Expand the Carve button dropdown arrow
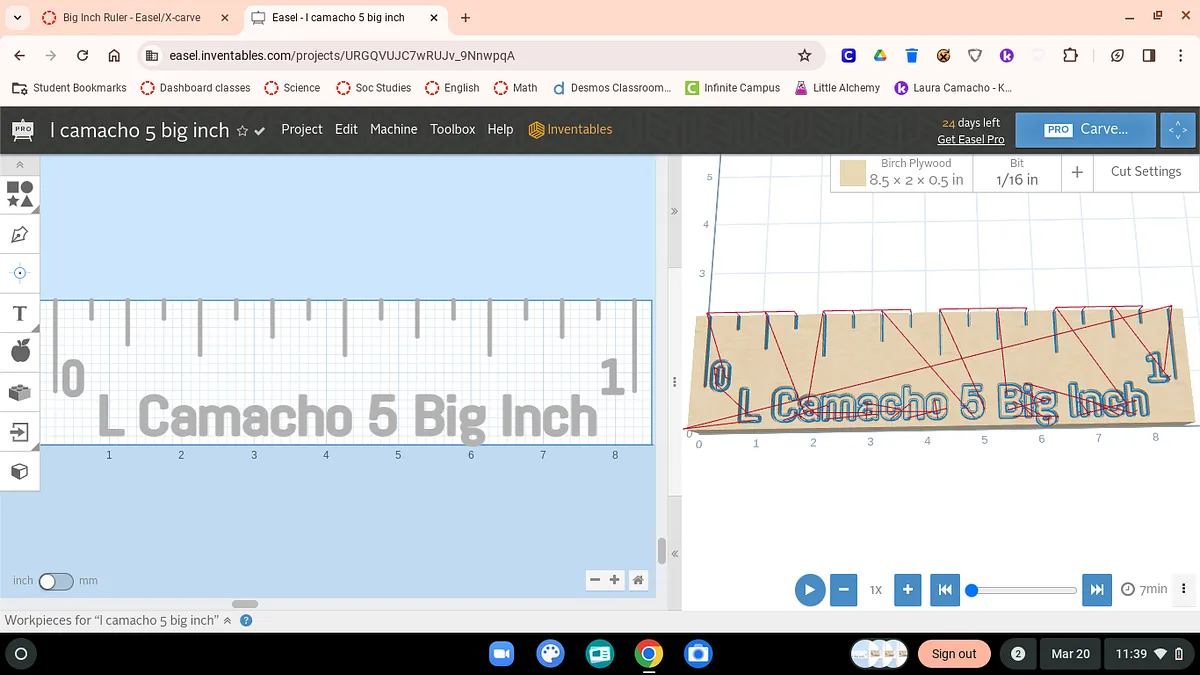This screenshot has height=675, width=1200. (x=1178, y=130)
